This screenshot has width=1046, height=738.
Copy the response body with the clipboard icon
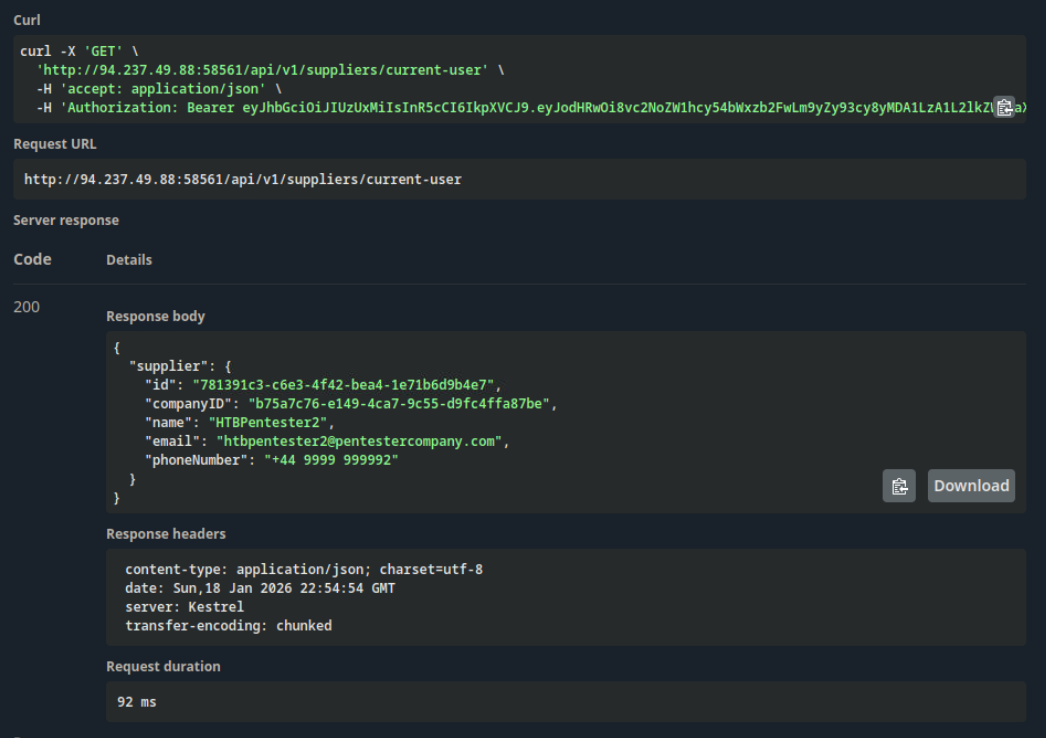point(898,486)
